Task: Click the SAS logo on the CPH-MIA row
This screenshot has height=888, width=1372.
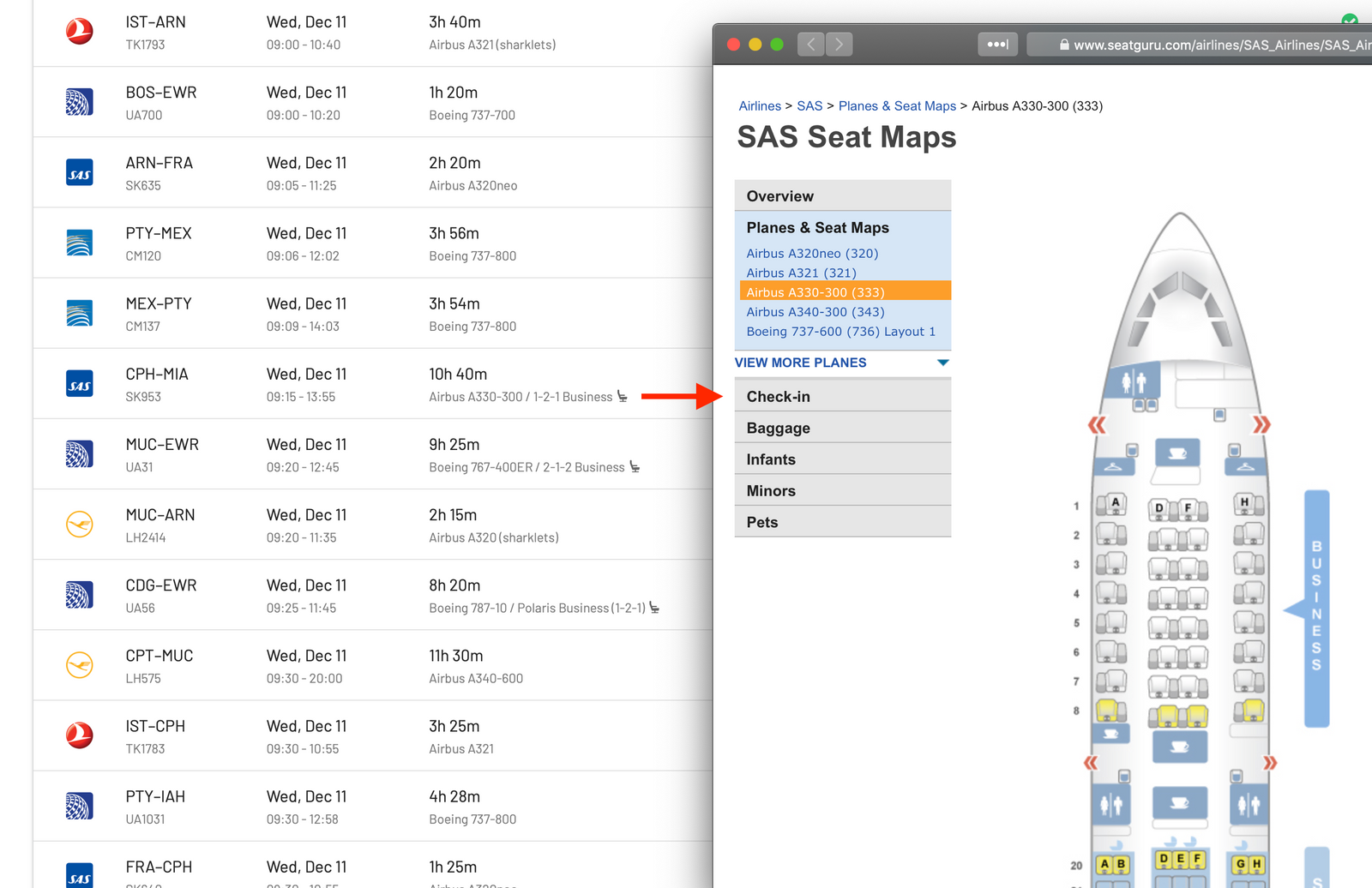Action: click(x=80, y=384)
